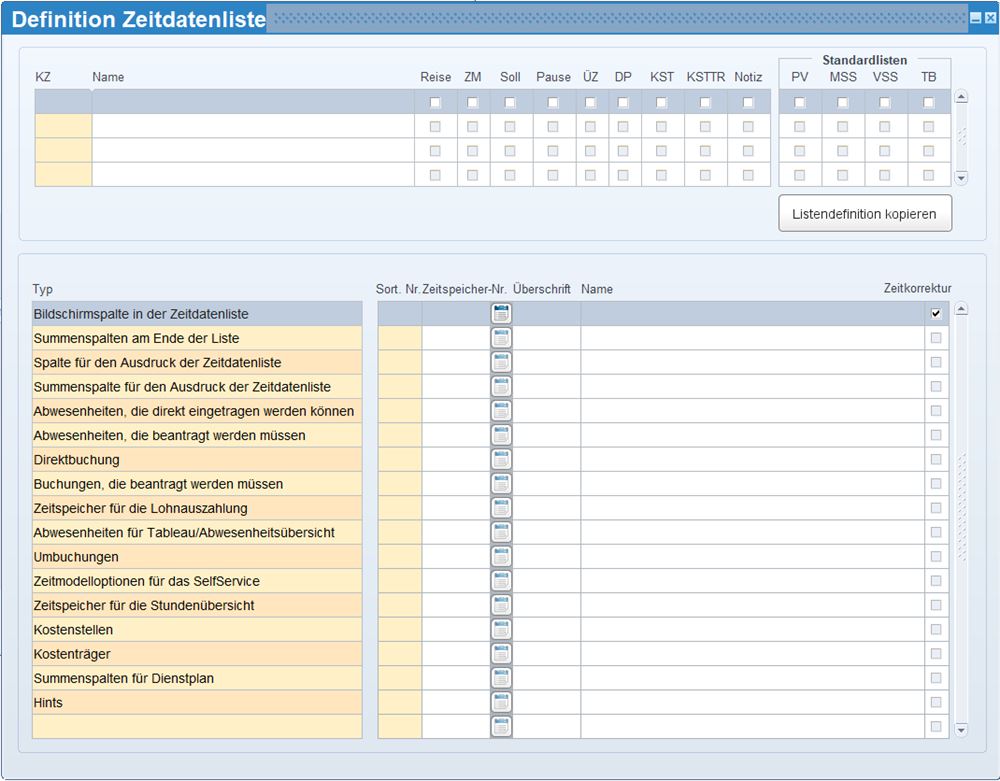
Task: Select 'Zeitmodelloptionen für das SelfService' entry
Action: 197,581
